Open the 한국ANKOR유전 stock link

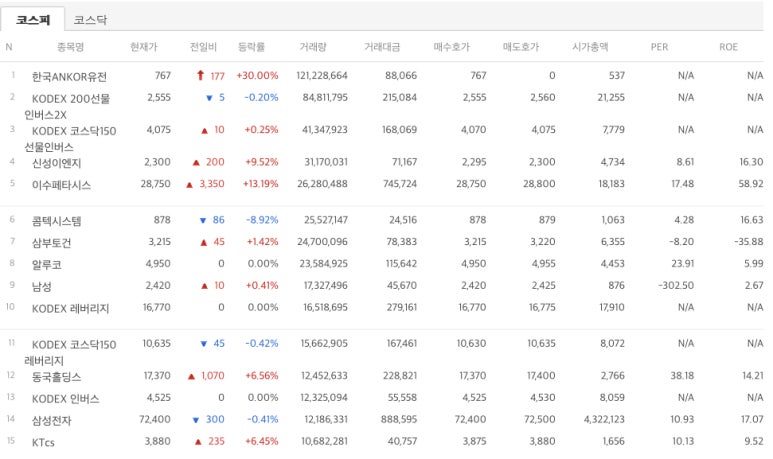pos(69,76)
